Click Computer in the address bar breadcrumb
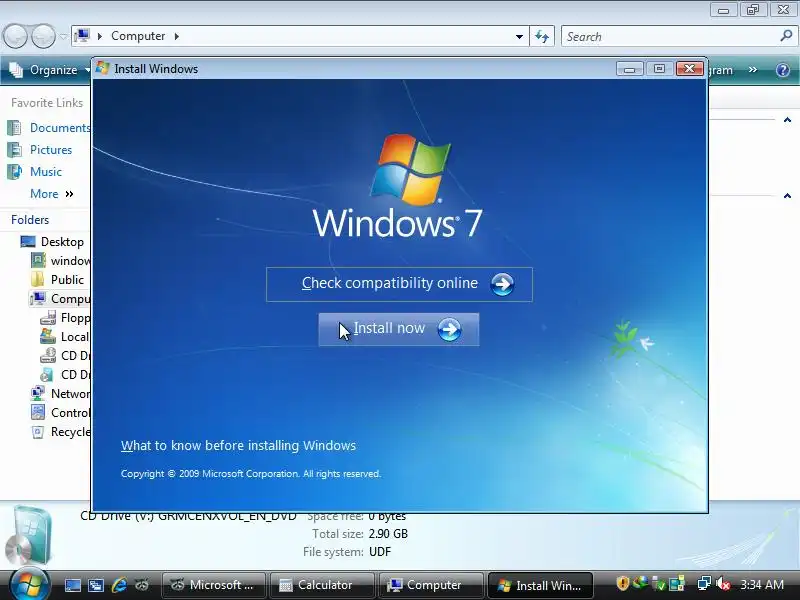 tap(138, 36)
